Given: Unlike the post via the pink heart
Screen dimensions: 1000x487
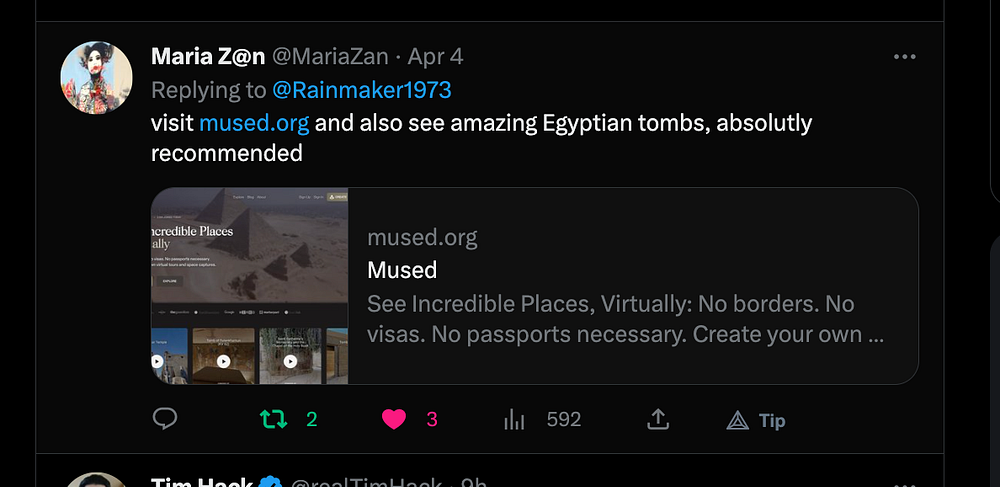Looking at the screenshot, I should [x=394, y=420].
